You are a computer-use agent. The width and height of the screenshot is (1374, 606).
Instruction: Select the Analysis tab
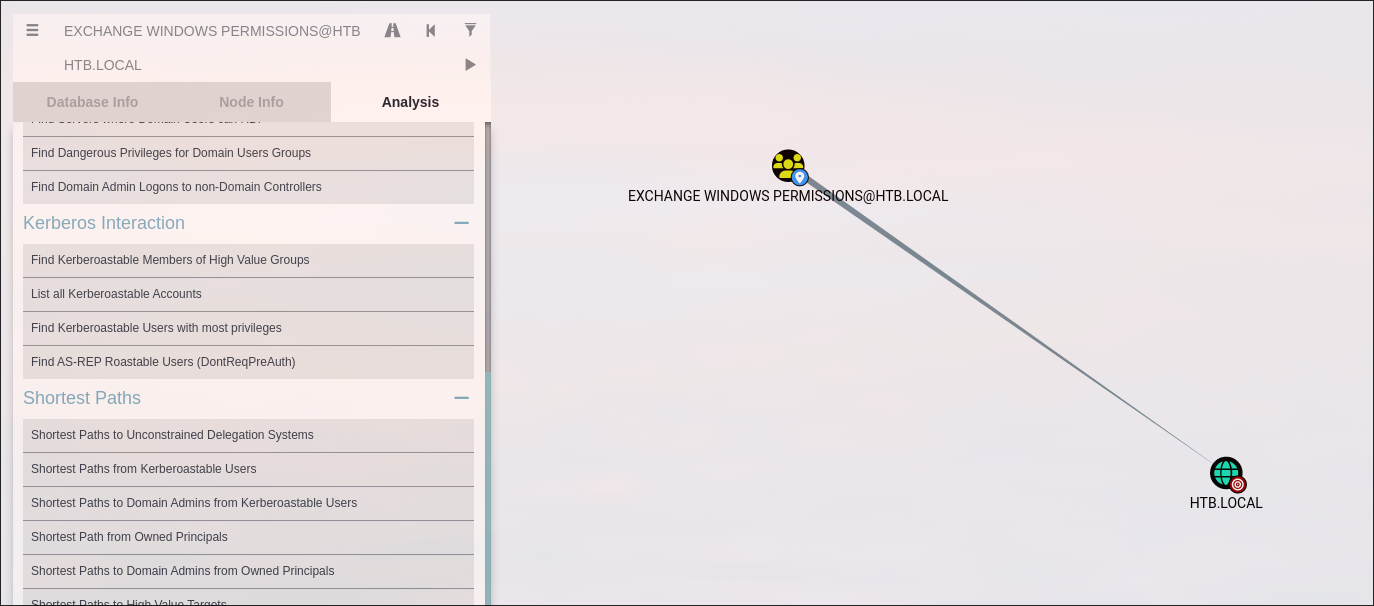click(x=410, y=102)
